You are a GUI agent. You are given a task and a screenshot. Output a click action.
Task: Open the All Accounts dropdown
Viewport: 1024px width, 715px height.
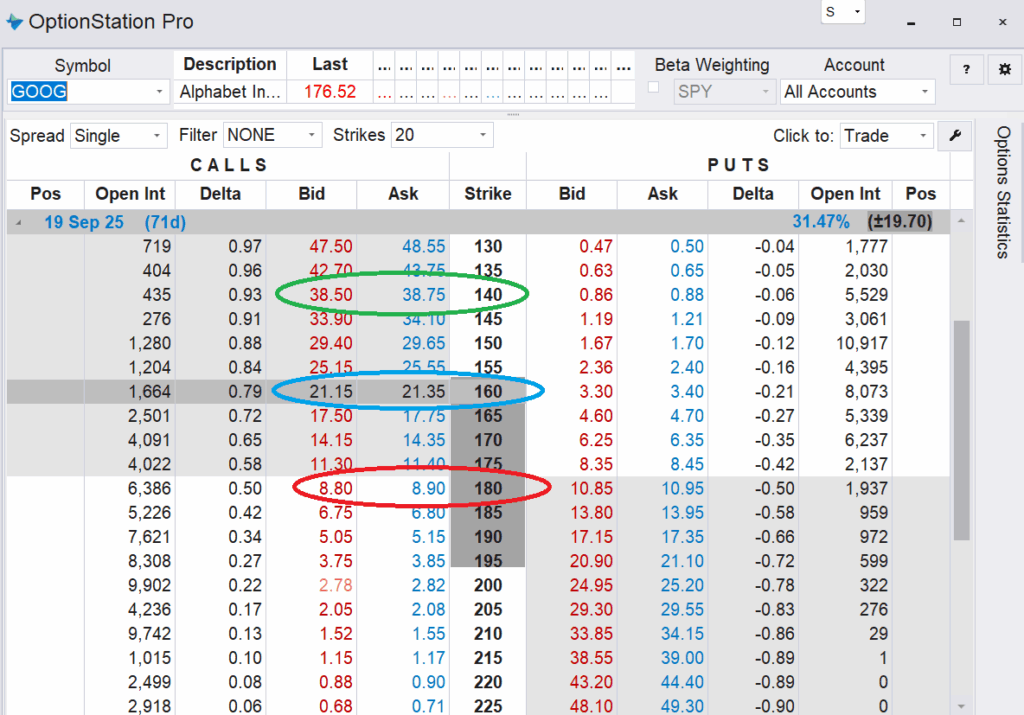tap(857, 92)
